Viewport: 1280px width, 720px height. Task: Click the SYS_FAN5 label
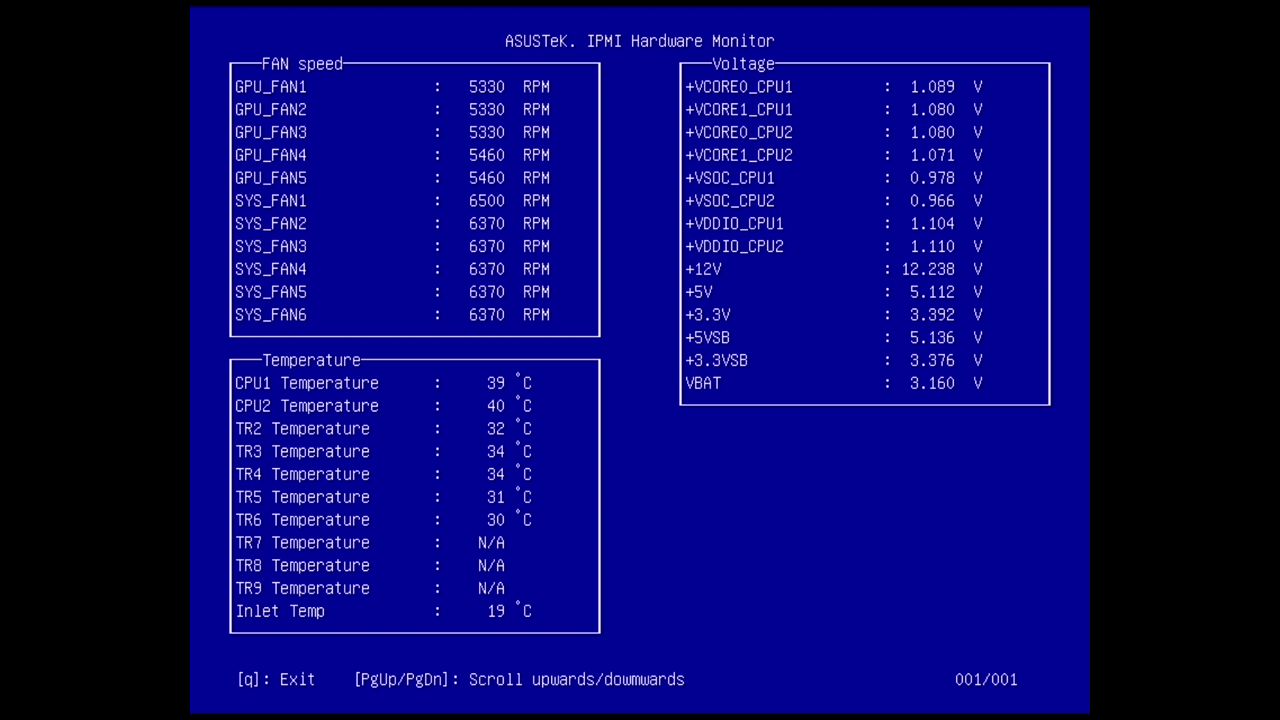tap(271, 292)
